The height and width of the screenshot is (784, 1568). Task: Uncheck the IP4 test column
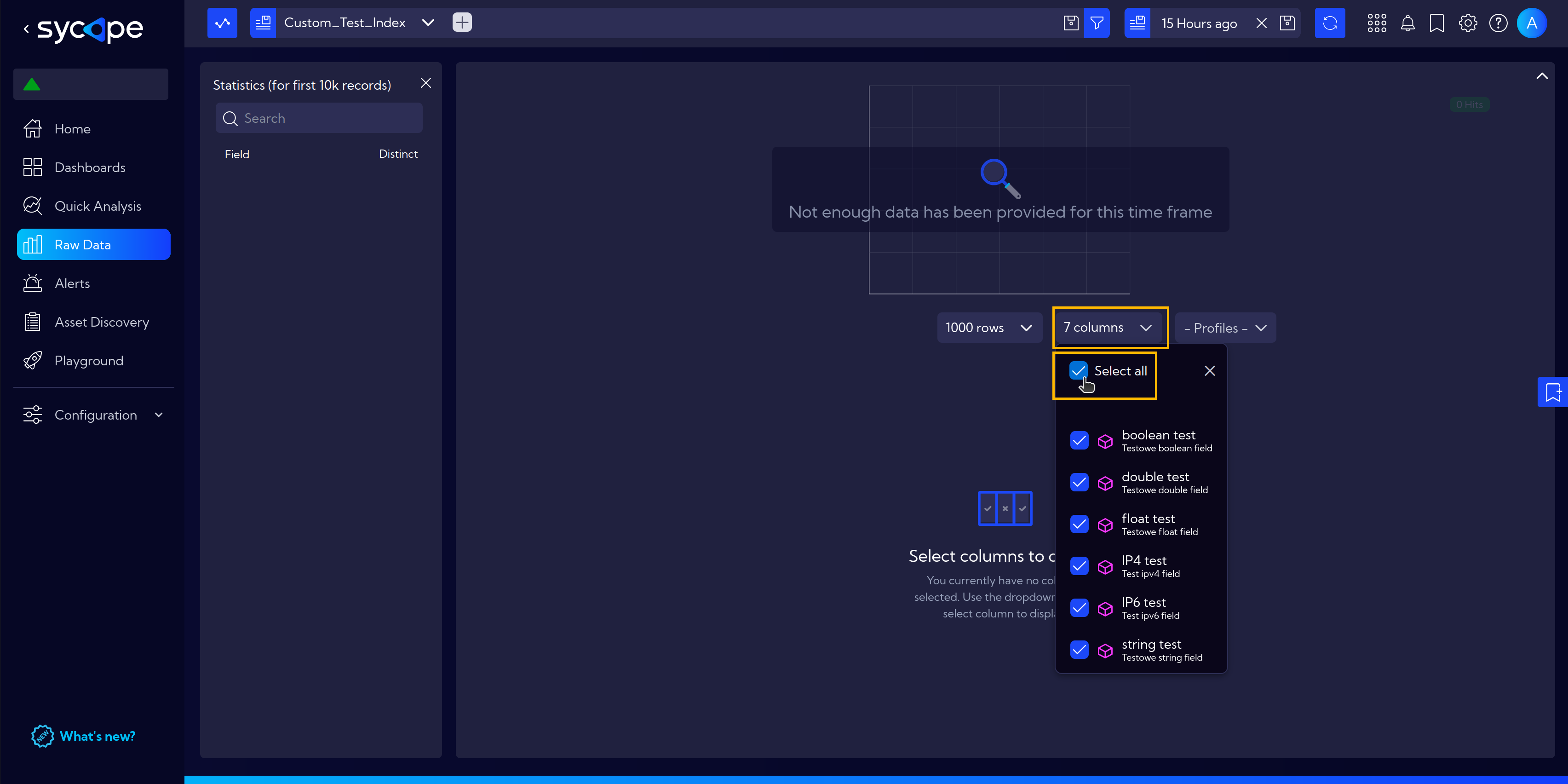click(x=1079, y=566)
